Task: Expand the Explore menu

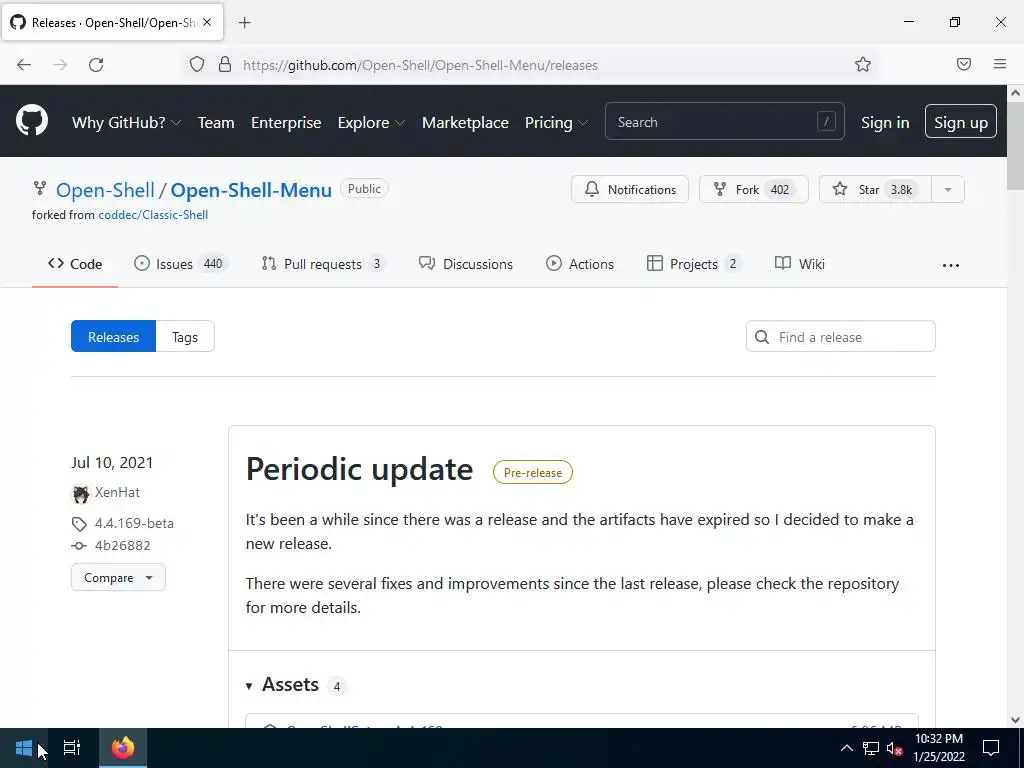Action: coord(371,123)
